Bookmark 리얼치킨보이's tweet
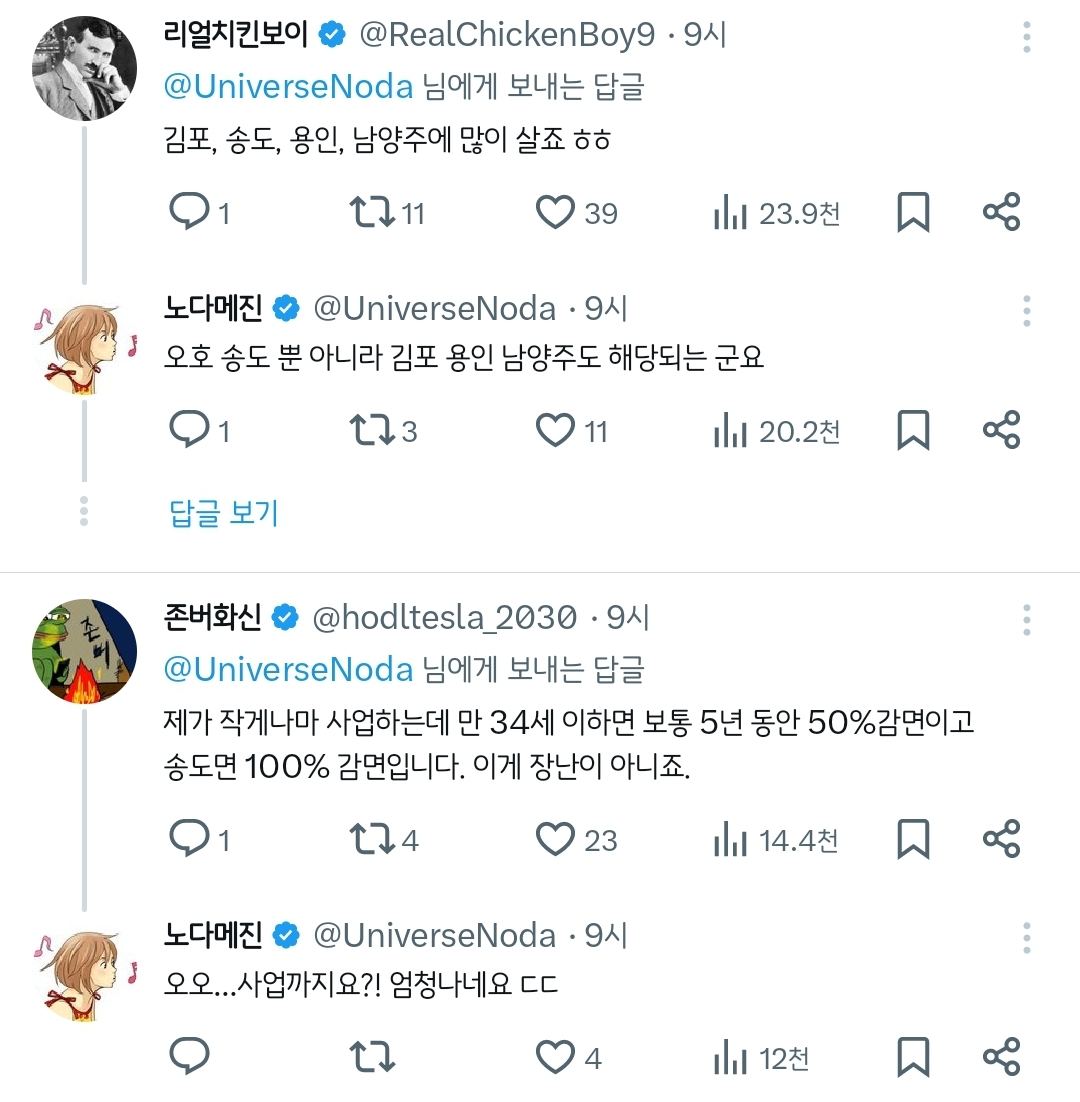 [x=911, y=211]
